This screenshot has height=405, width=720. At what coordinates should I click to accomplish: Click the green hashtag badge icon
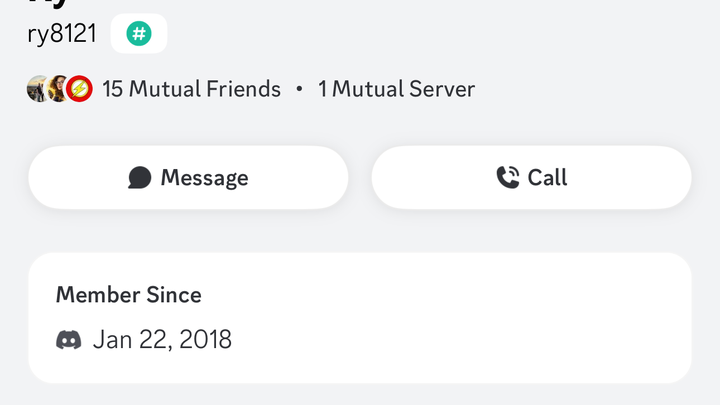[x=139, y=34]
